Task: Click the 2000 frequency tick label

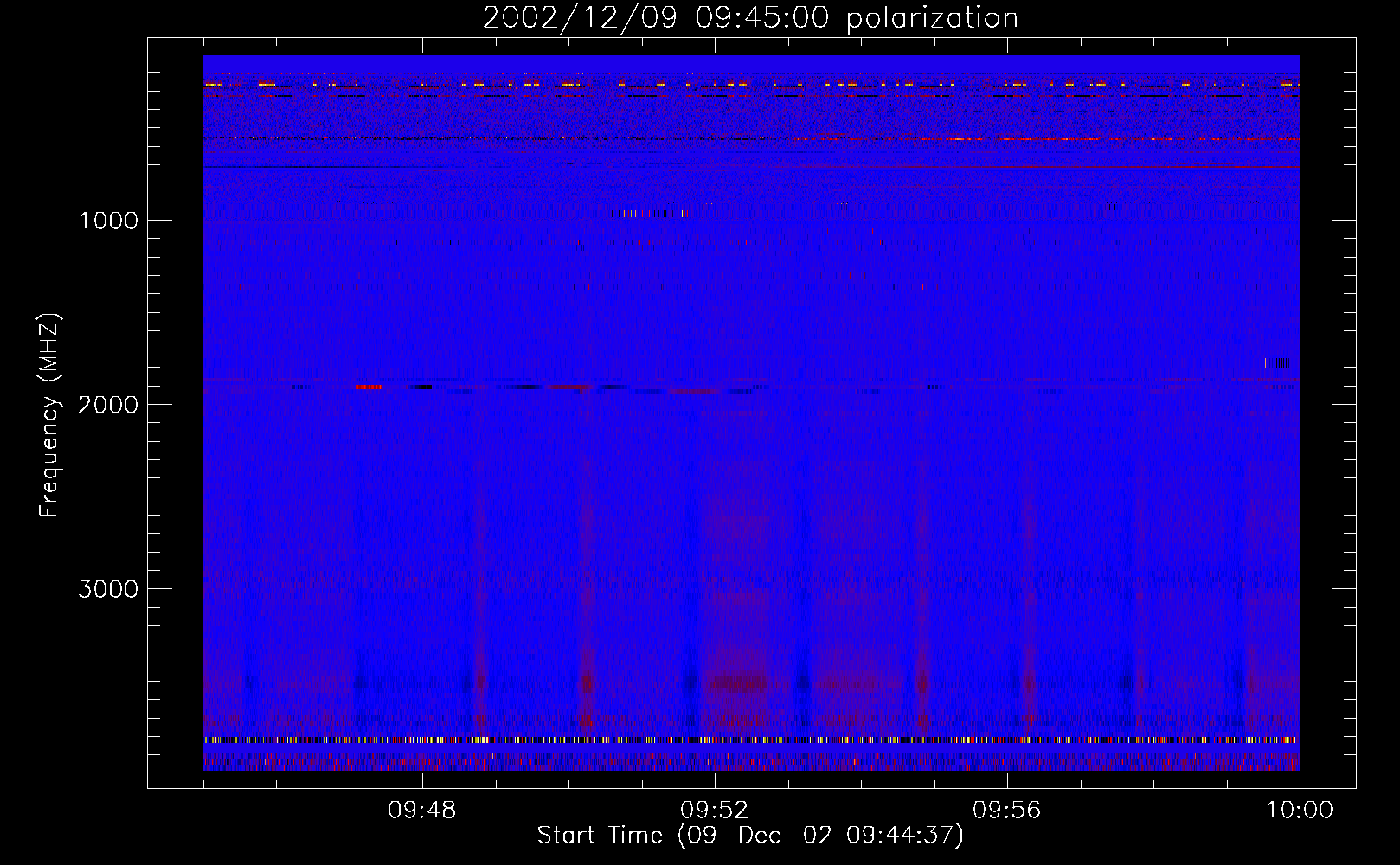Action: coord(108,405)
